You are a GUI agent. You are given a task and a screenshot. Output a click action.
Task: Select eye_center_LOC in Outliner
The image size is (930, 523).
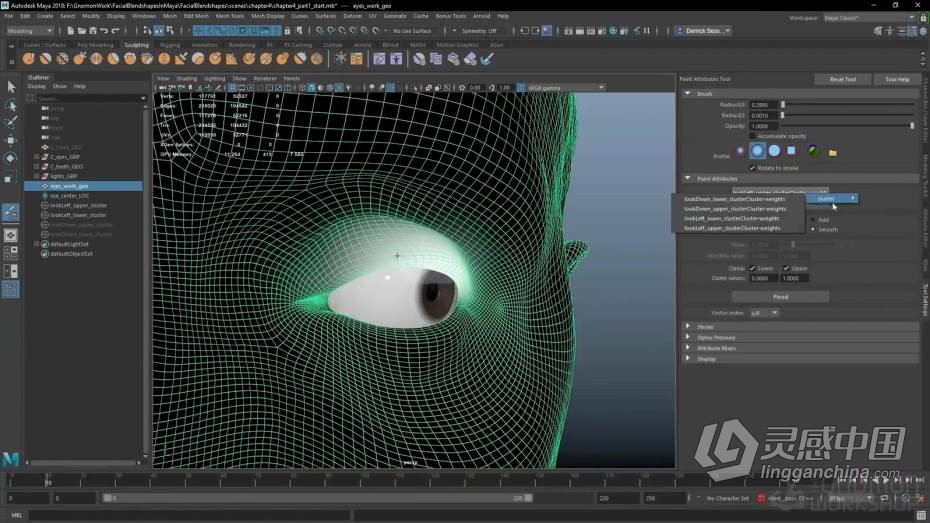point(69,196)
